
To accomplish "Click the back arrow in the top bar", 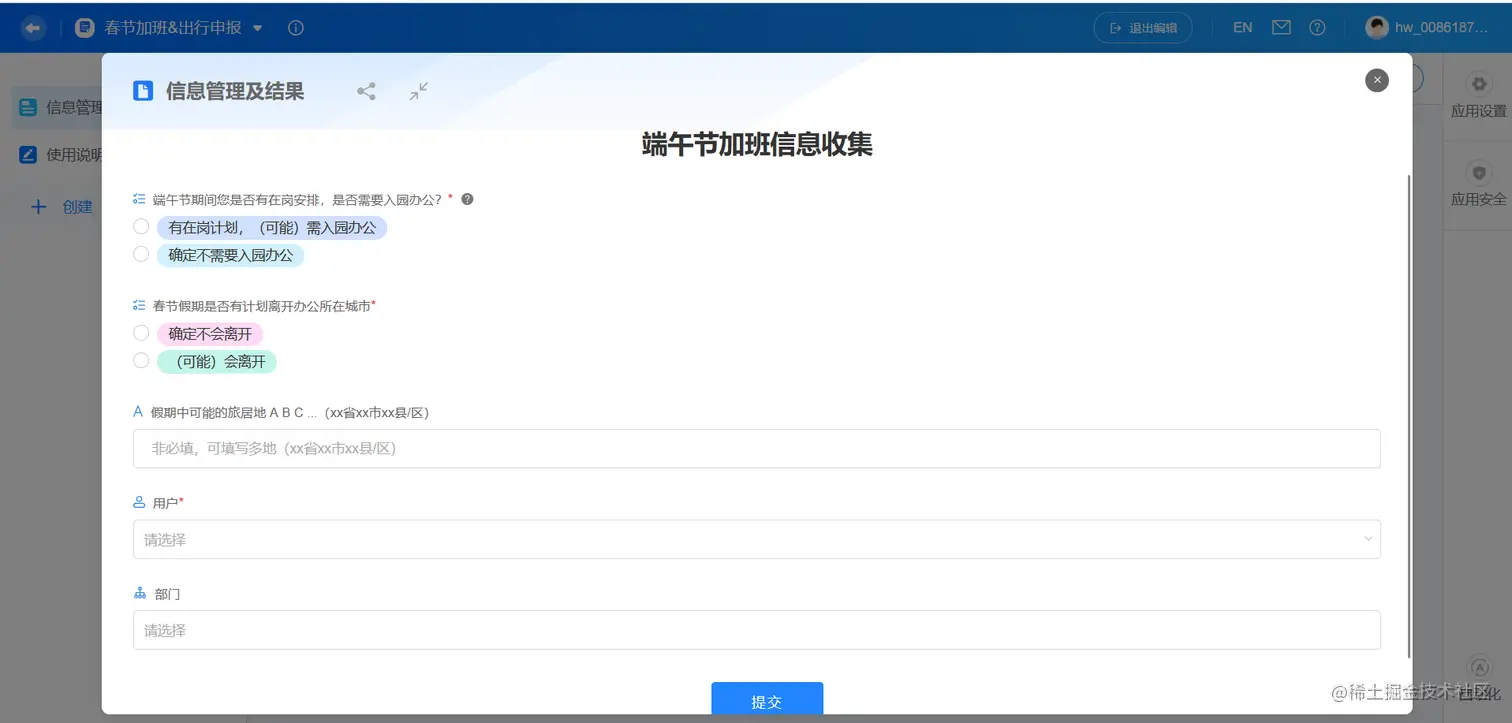I will tap(32, 28).
